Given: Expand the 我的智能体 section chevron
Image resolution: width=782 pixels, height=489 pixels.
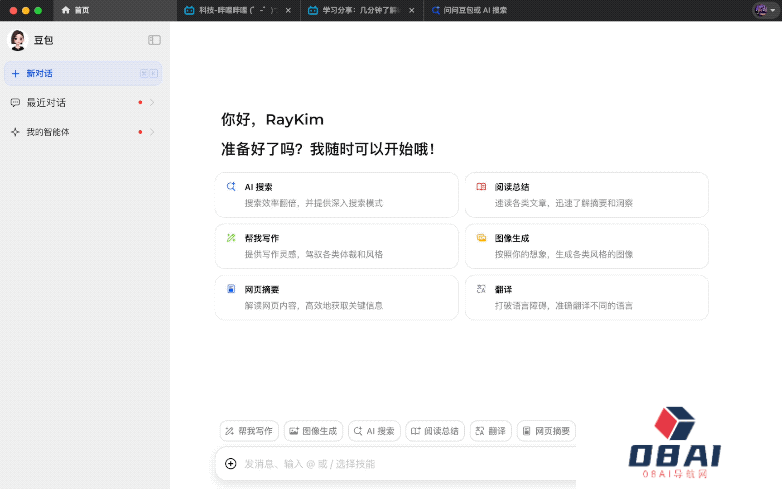Looking at the screenshot, I should pyautogui.click(x=152, y=132).
